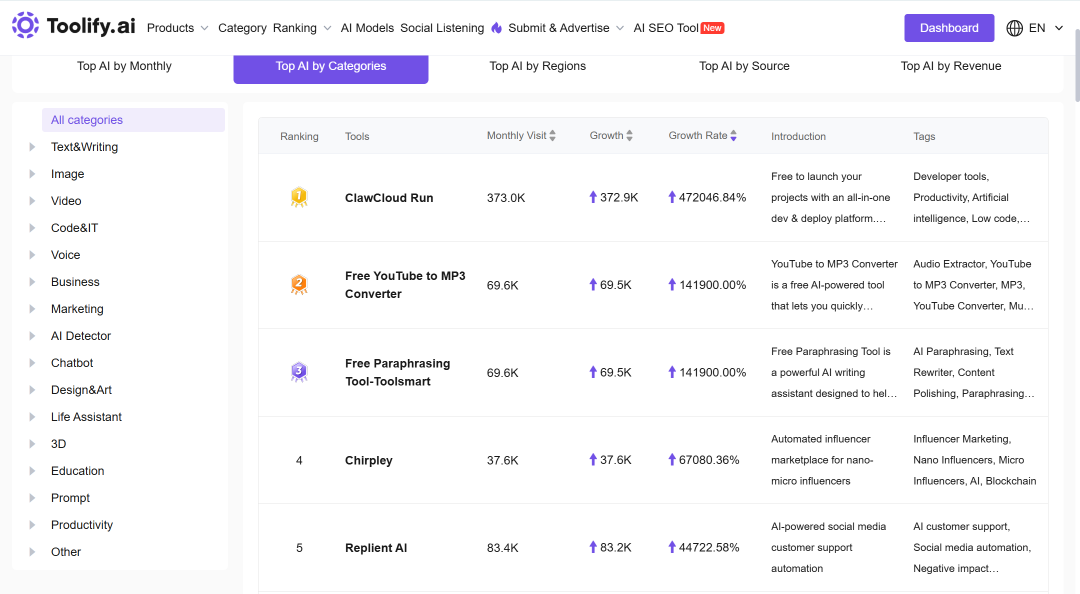1080x594 pixels.
Task: Click the globe language icon
Action: point(1014,28)
